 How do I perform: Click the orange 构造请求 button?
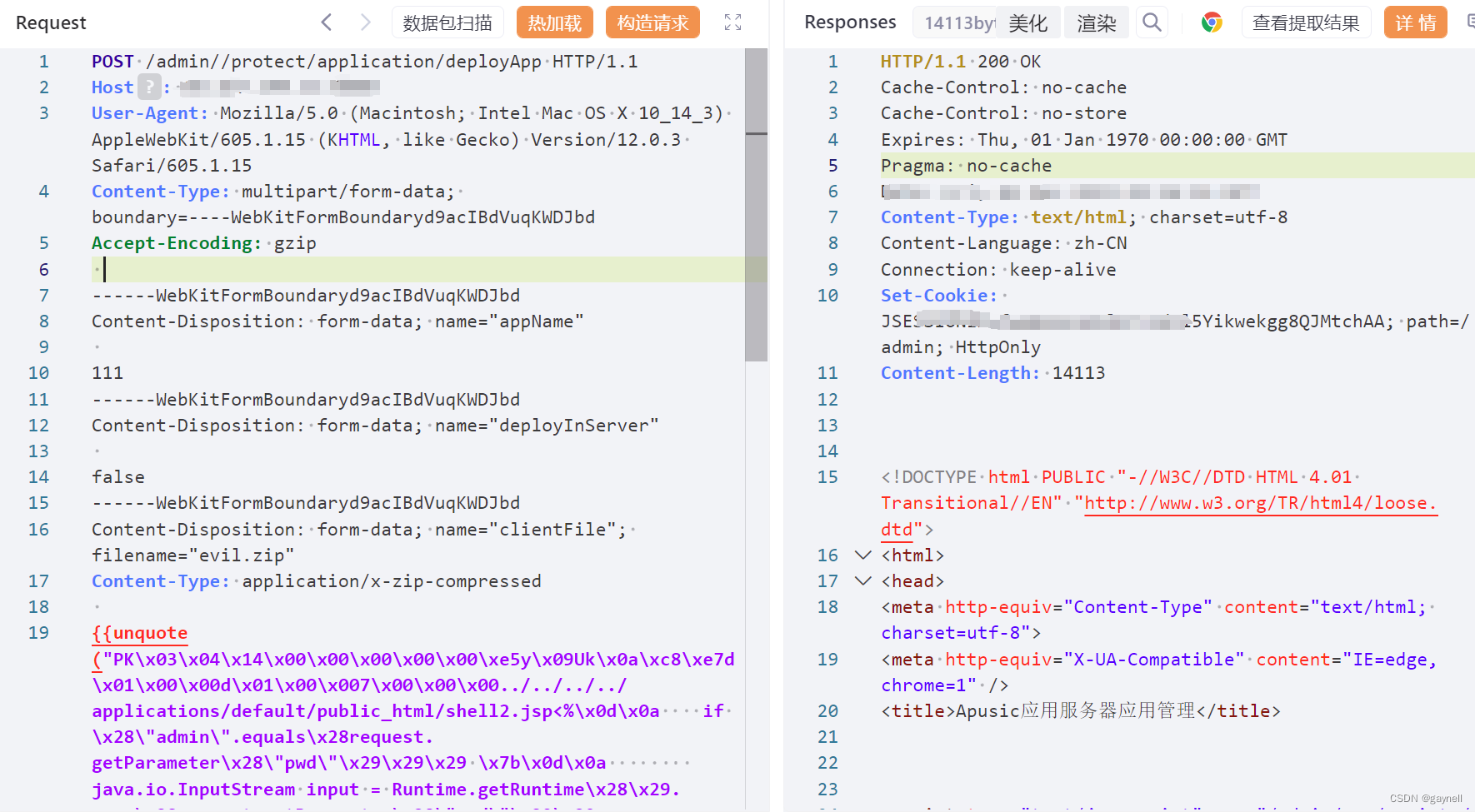coord(652,22)
